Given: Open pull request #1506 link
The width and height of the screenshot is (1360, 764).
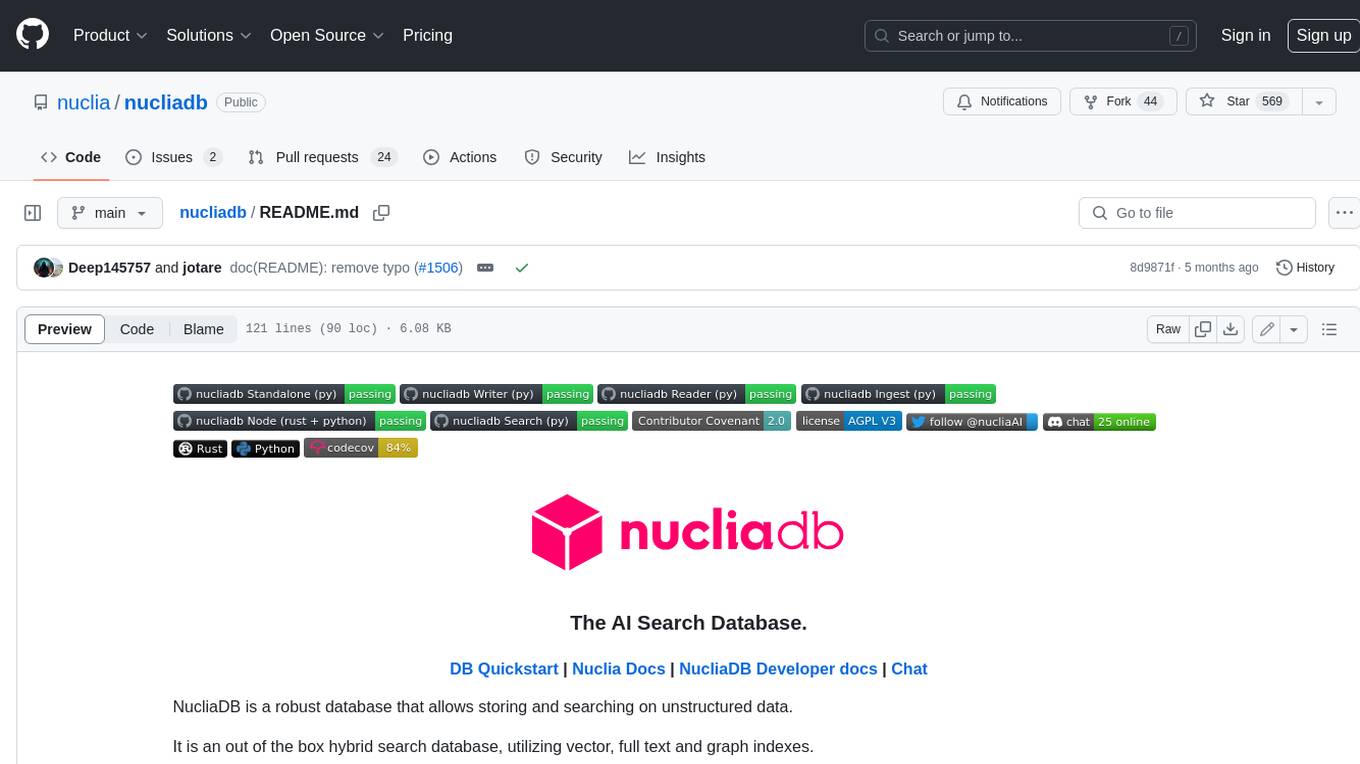Looking at the screenshot, I should pyautogui.click(x=438, y=268).
